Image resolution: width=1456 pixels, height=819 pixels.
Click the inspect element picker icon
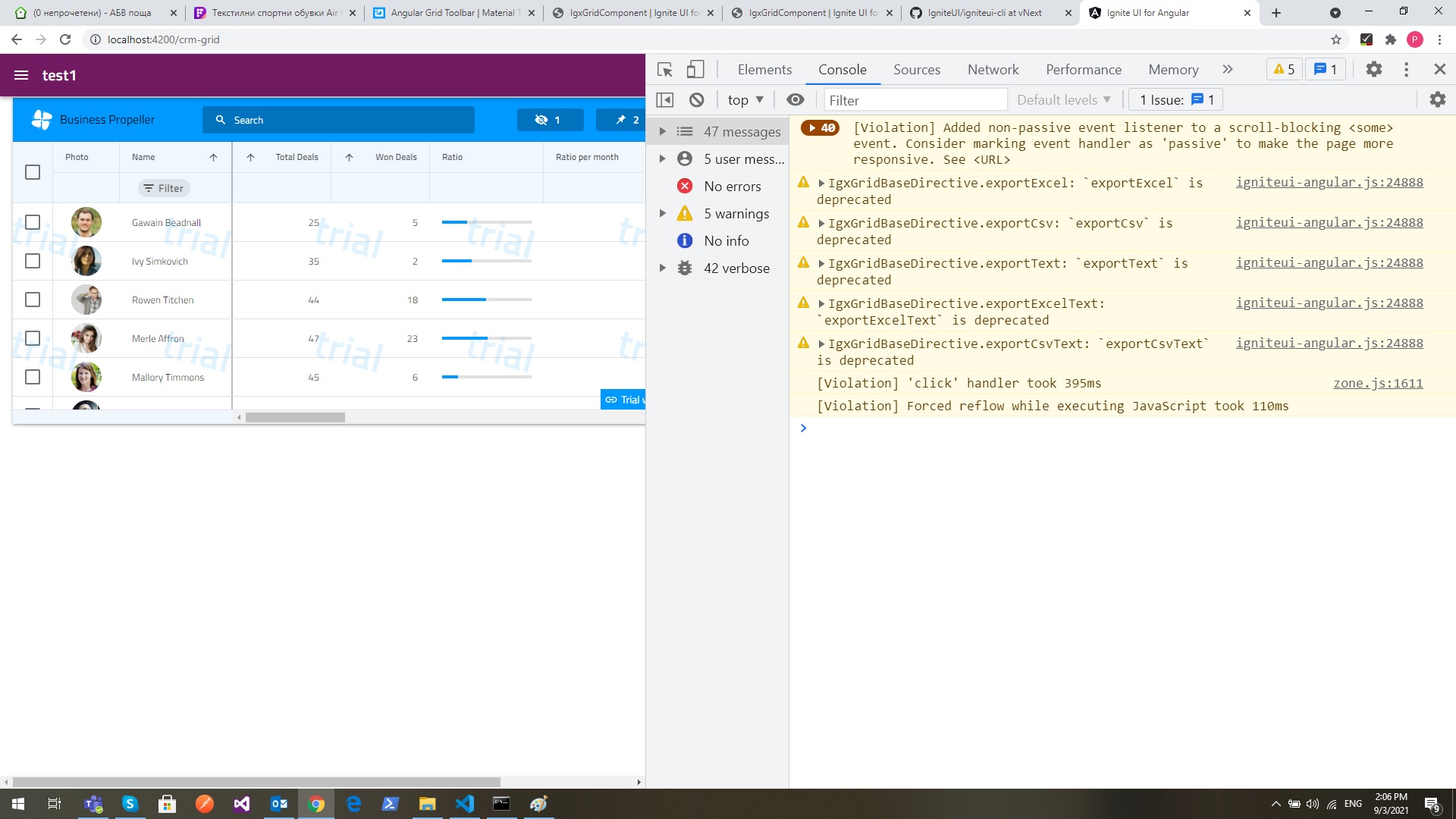(665, 70)
